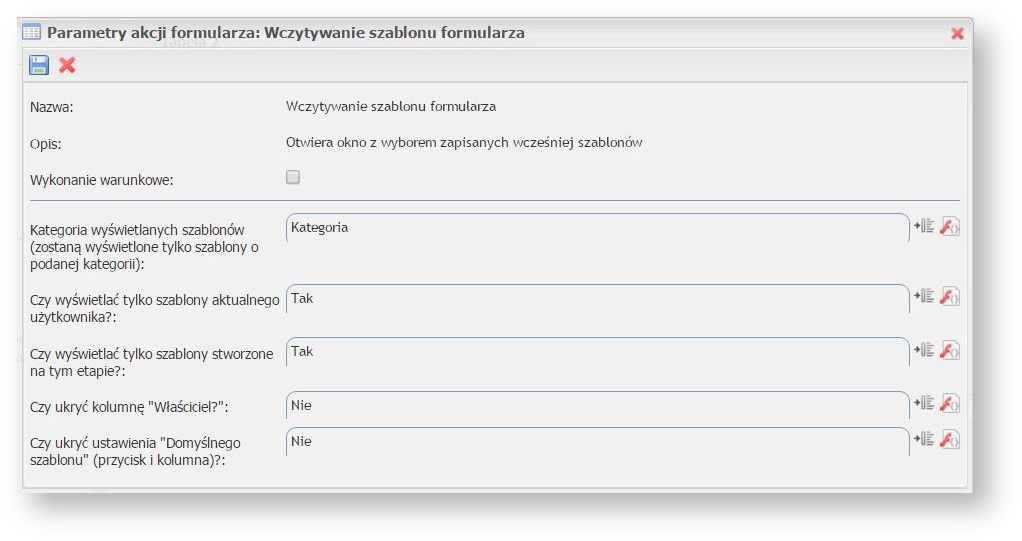The image size is (1022, 541).
Task: Enable the Wykonanie warunkowe checkbox
Action: click(293, 178)
